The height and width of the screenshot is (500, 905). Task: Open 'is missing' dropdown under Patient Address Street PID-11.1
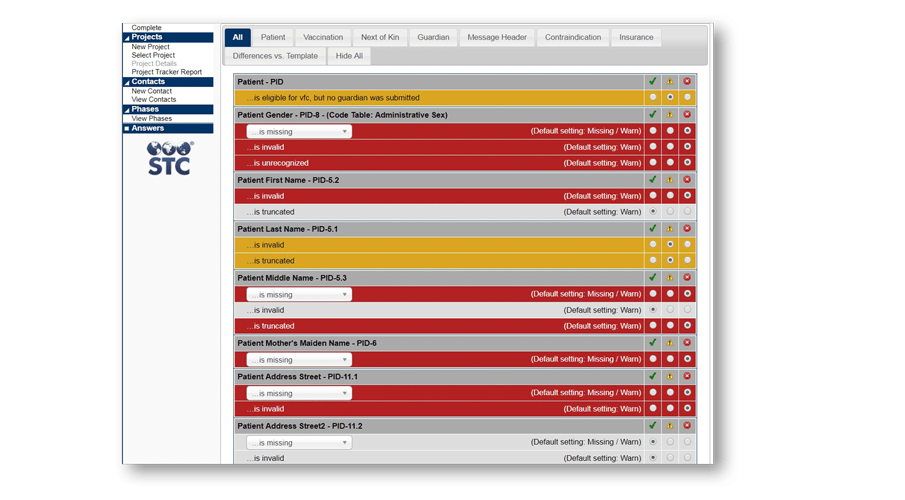click(299, 393)
